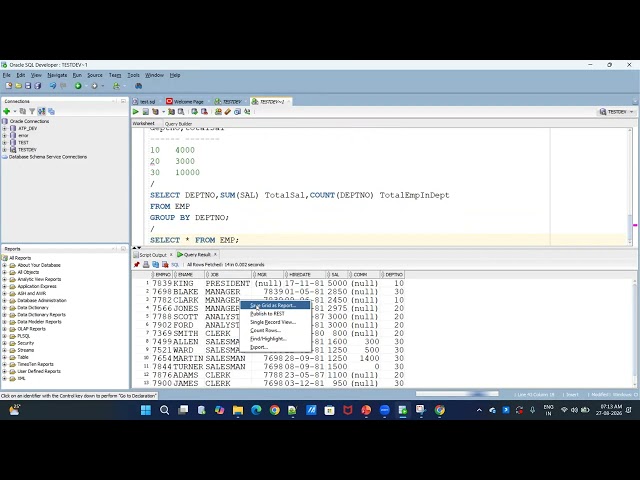640x480 pixels.
Task: Run the statement with the green play icon
Action: [136, 112]
